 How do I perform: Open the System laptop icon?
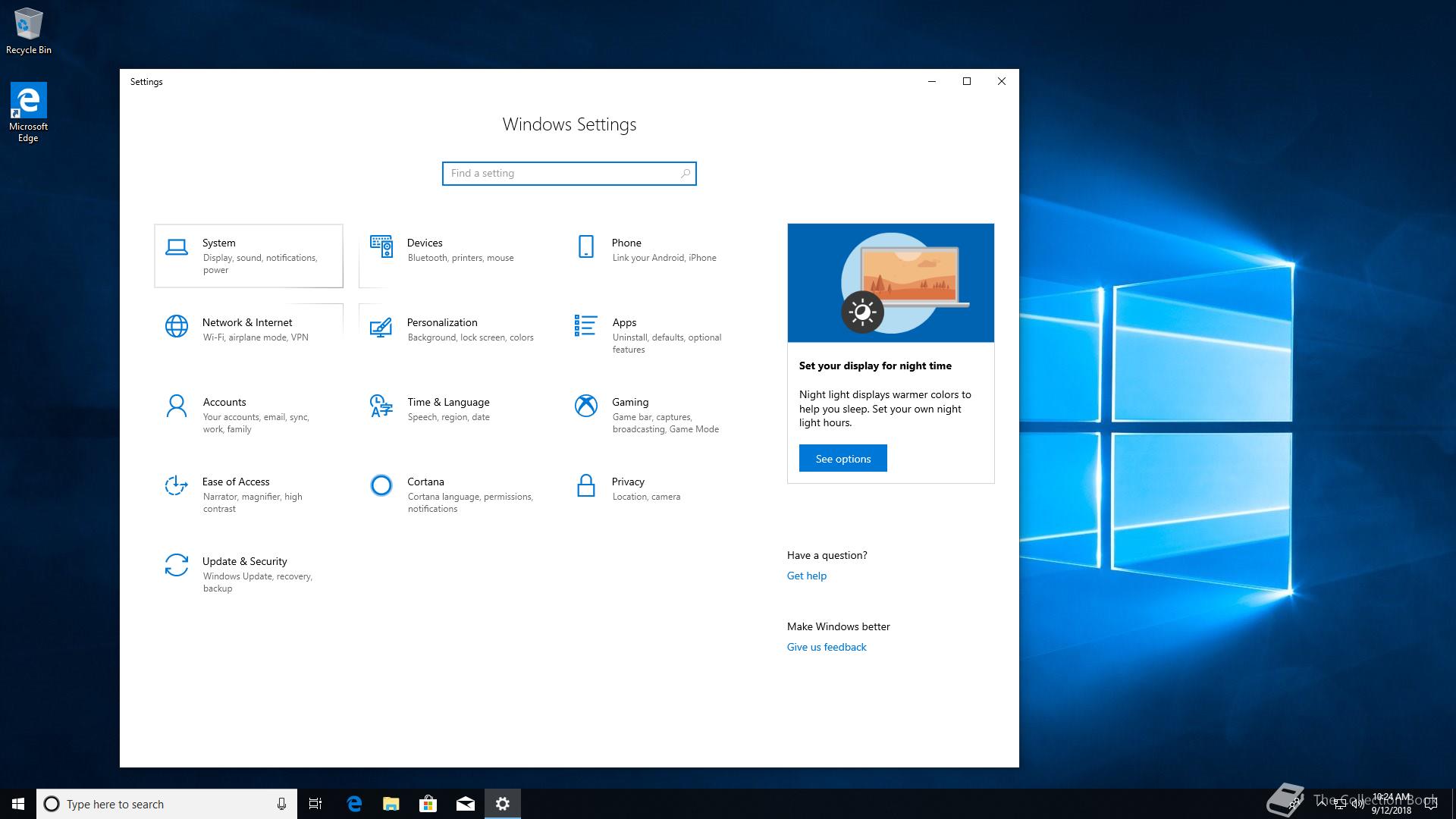coord(177,247)
